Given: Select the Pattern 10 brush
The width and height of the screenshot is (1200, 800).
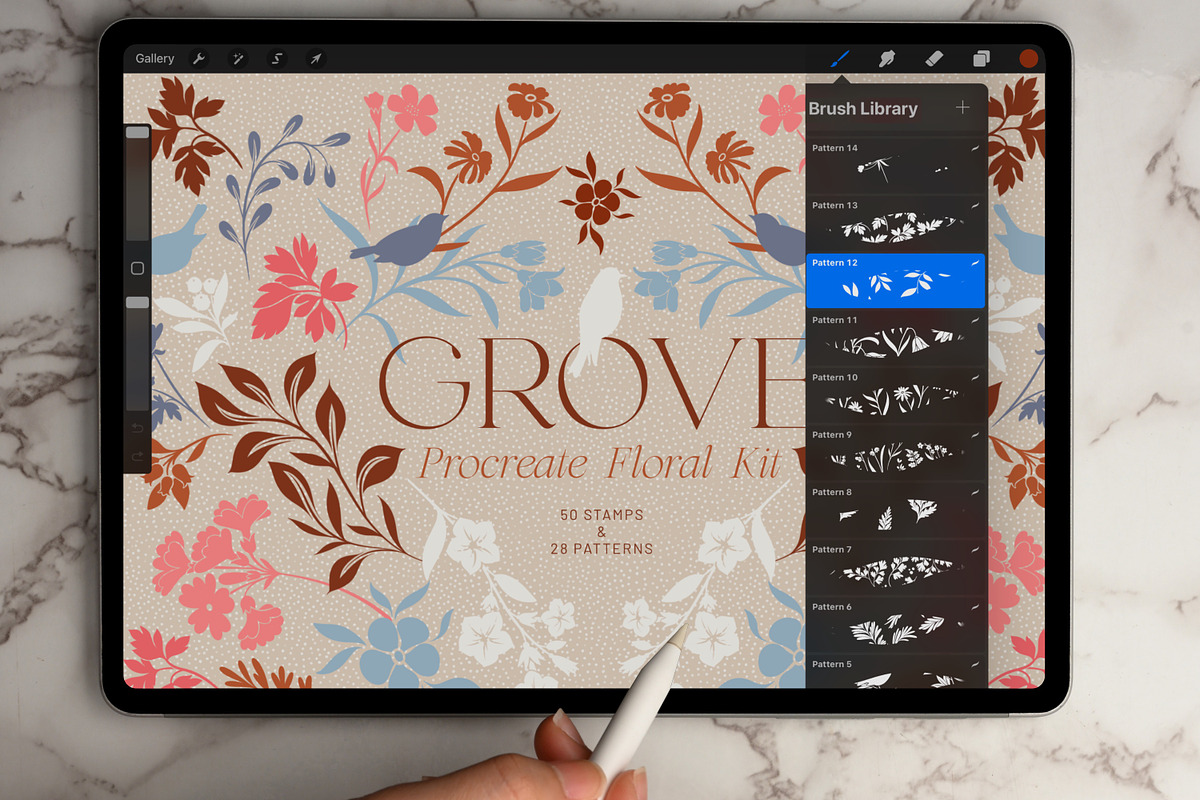Looking at the screenshot, I should (x=896, y=395).
